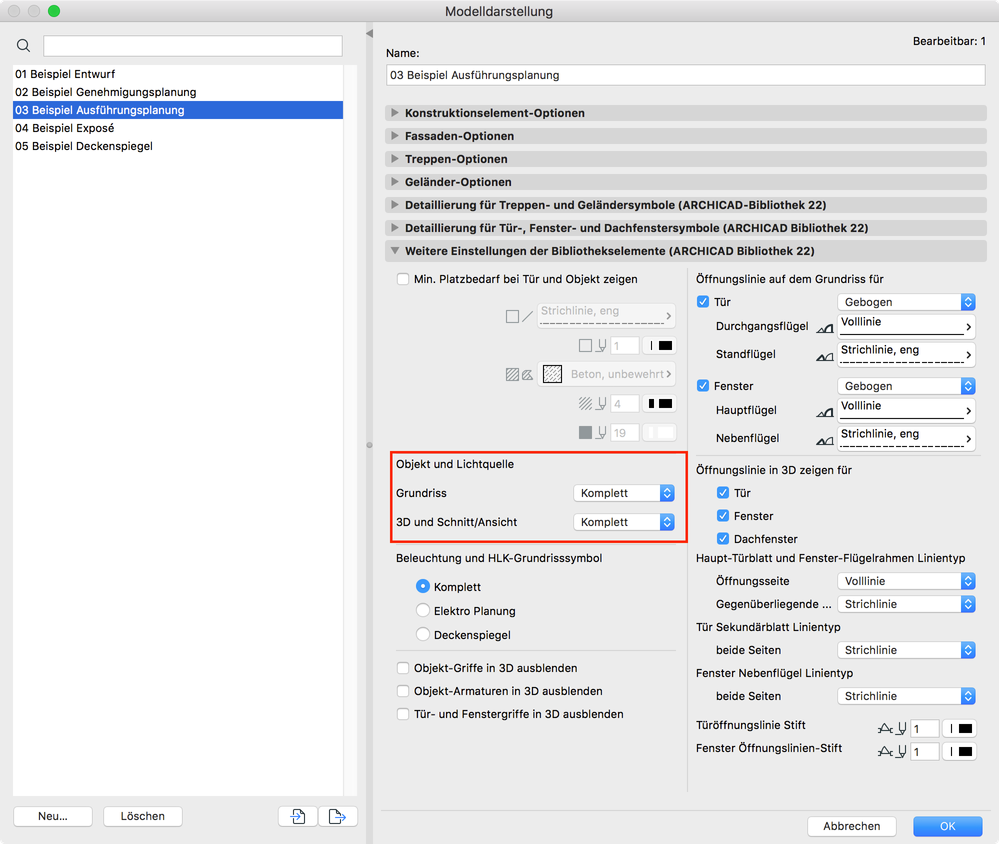The width and height of the screenshot is (999, 844).
Task: Click the Nebenflügel line type icon
Action: pos(825,440)
